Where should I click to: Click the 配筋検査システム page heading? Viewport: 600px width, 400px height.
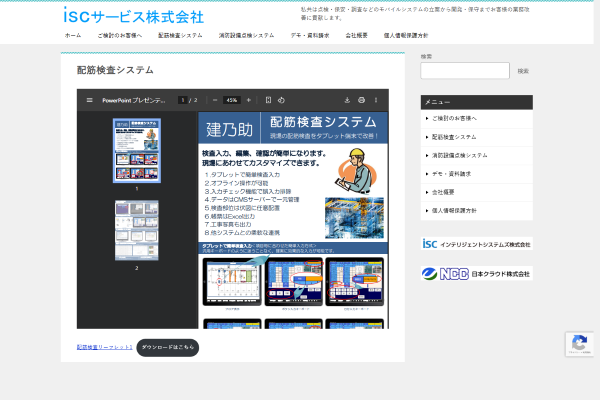115,70
